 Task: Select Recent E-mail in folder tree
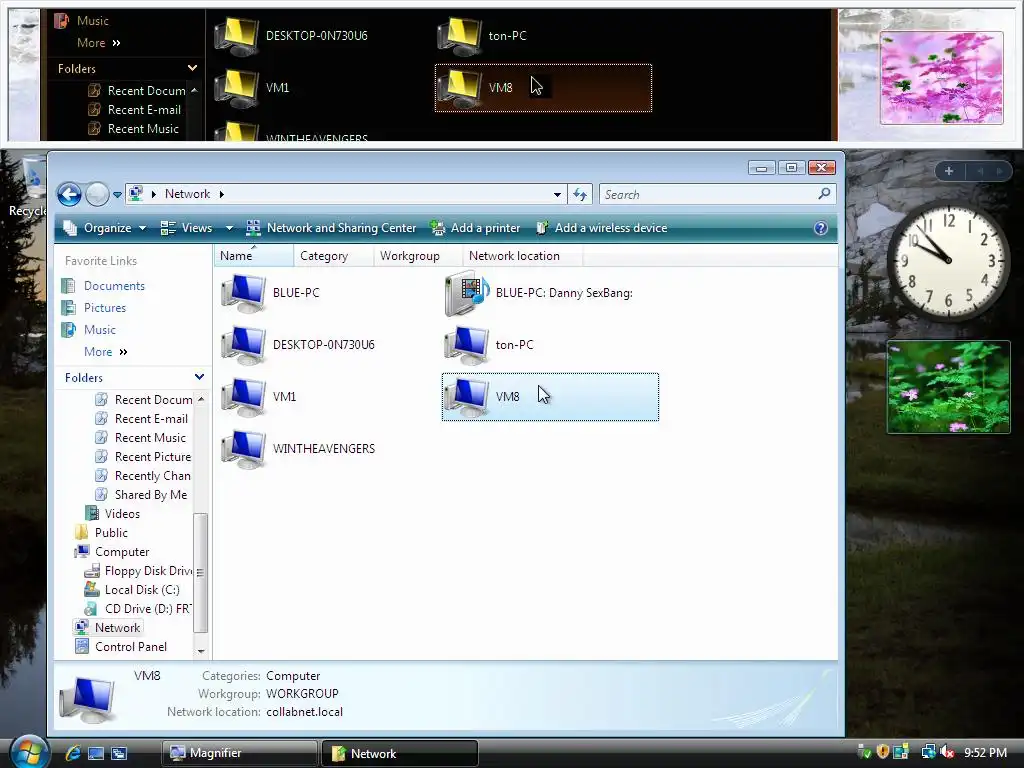(x=142, y=419)
